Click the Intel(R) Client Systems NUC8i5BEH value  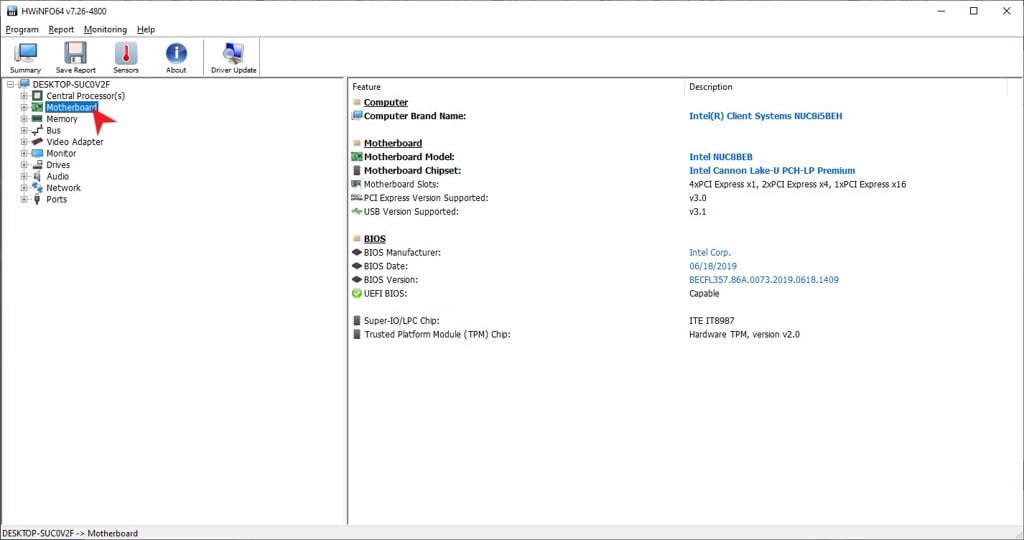coord(765,116)
